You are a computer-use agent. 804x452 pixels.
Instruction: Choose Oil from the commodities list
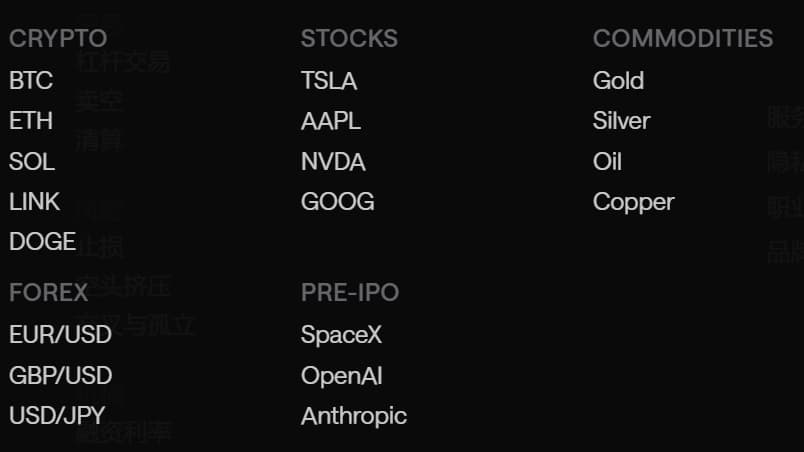pos(608,161)
